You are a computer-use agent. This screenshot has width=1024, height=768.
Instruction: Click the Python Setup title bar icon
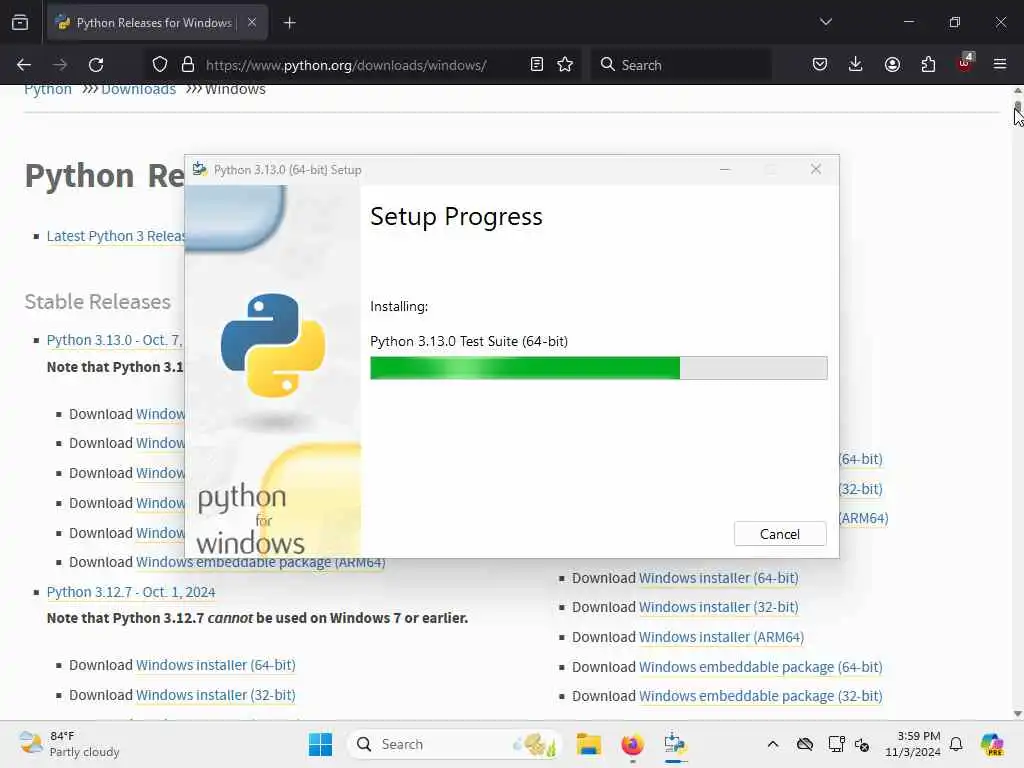tap(200, 170)
